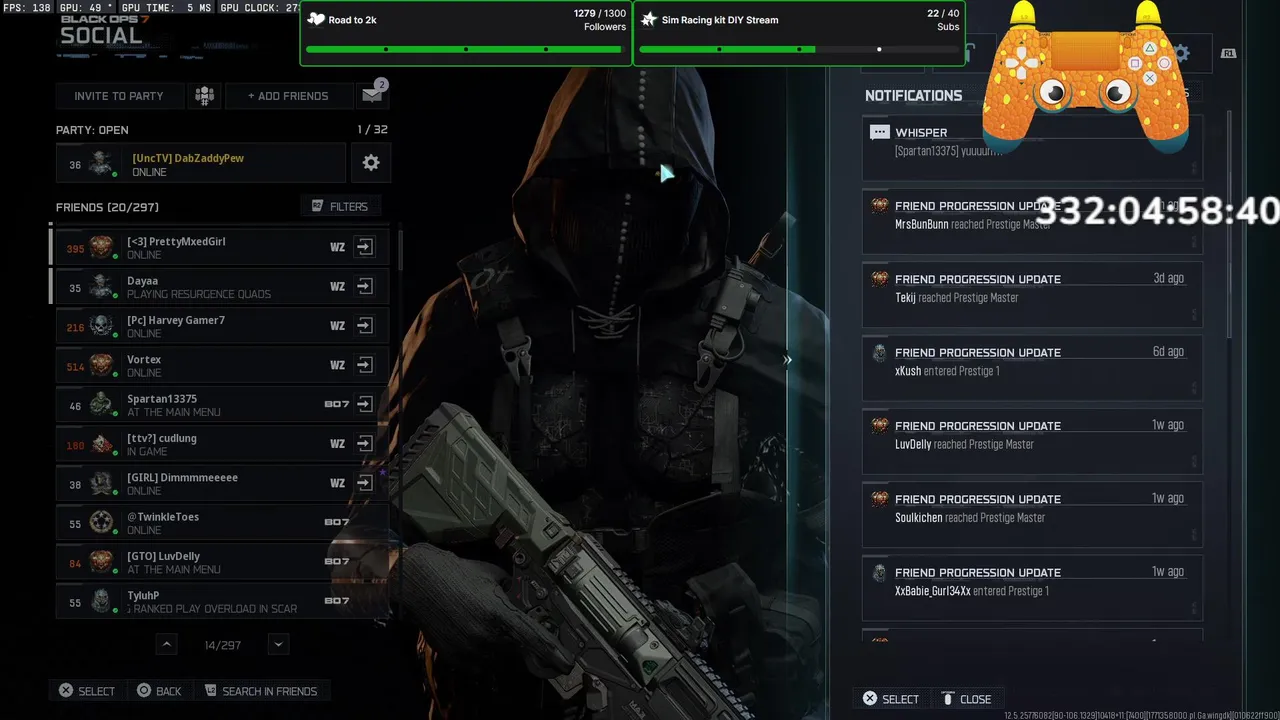Image resolution: width=1280 pixels, height=720 pixels.
Task: Click join arrow icon for Dimmmmeeeee
Action: (365, 483)
